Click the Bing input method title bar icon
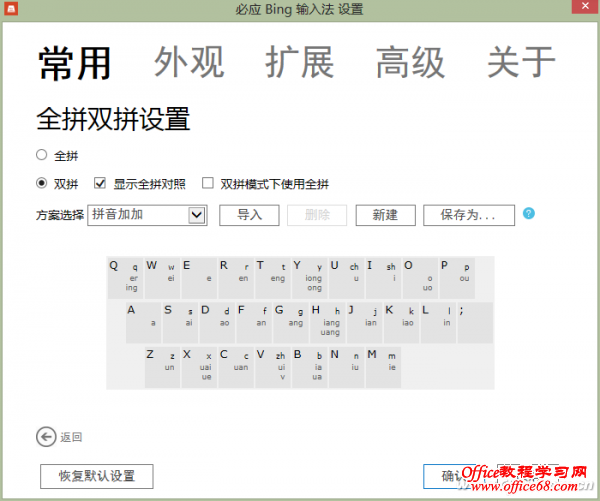The width and height of the screenshot is (600, 501). pyautogui.click(x=11, y=8)
